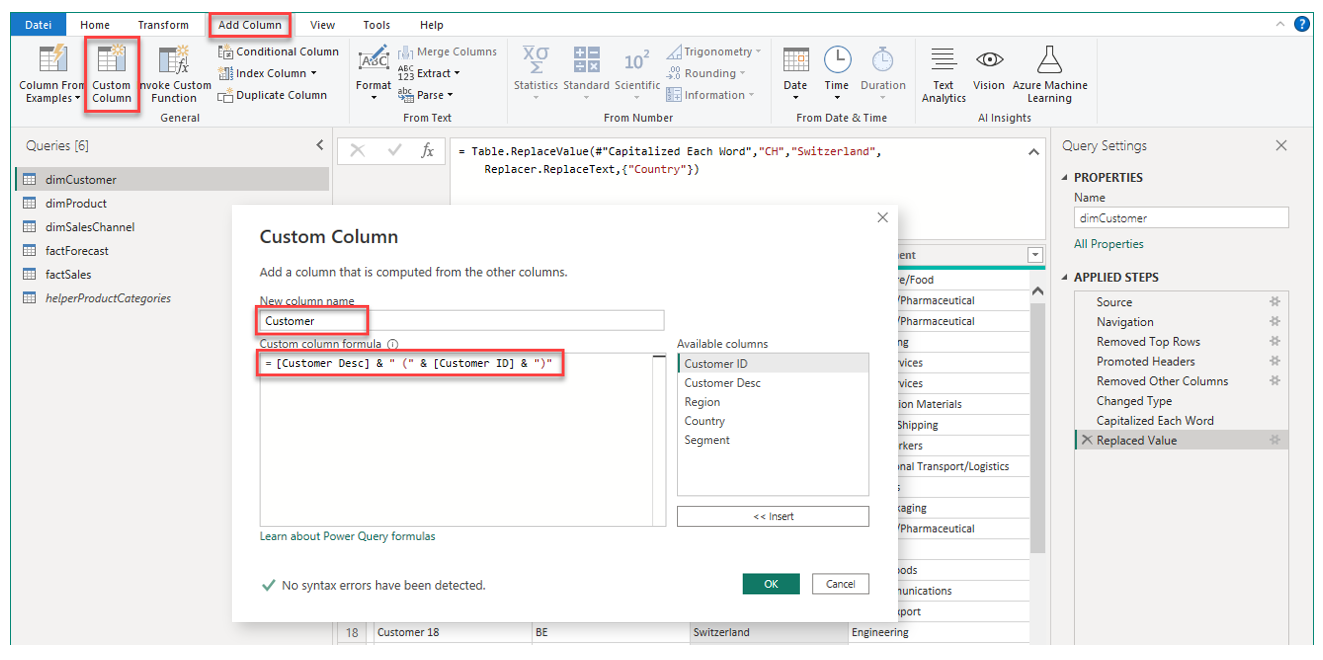This screenshot has width=1323, height=660.
Task: Click Cancel in Custom Column dialog
Action: pyautogui.click(x=840, y=584)
